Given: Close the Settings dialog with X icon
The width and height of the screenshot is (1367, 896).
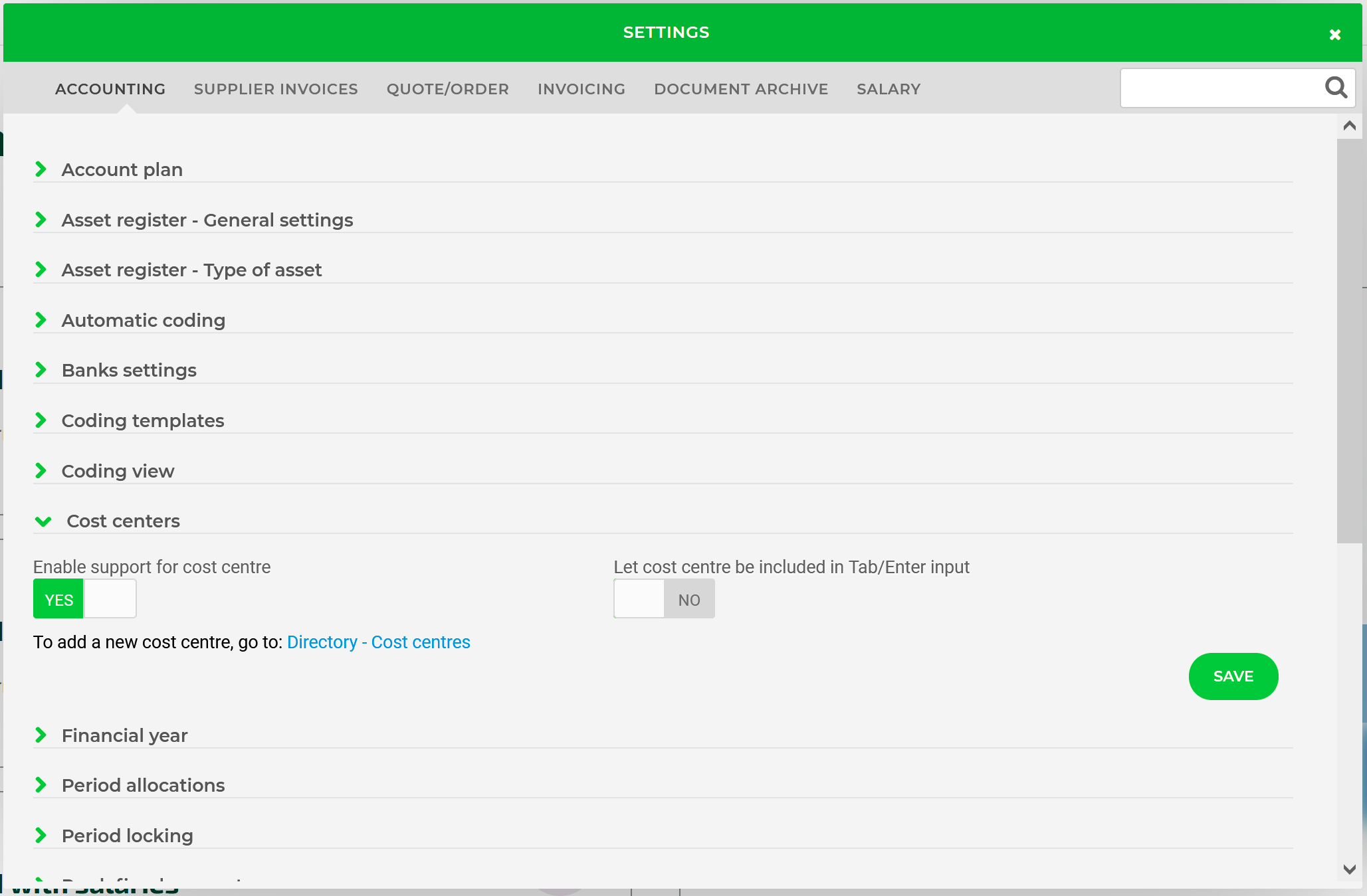Looking at the screenshot, I should coord(1334,35).
